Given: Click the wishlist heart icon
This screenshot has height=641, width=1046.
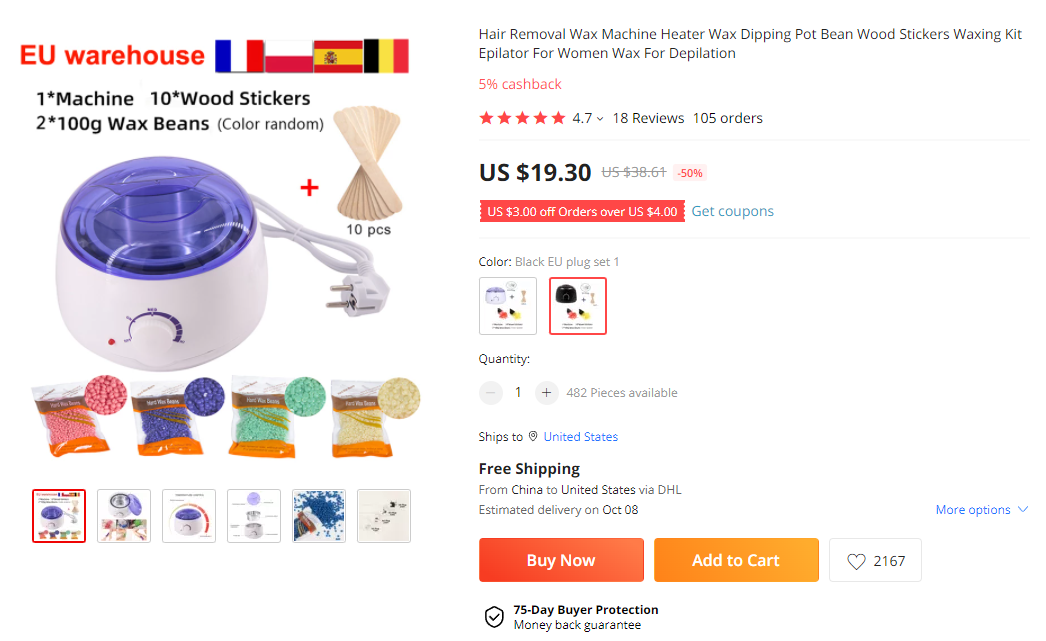Looking at the screenshot, I should (856, 561).
